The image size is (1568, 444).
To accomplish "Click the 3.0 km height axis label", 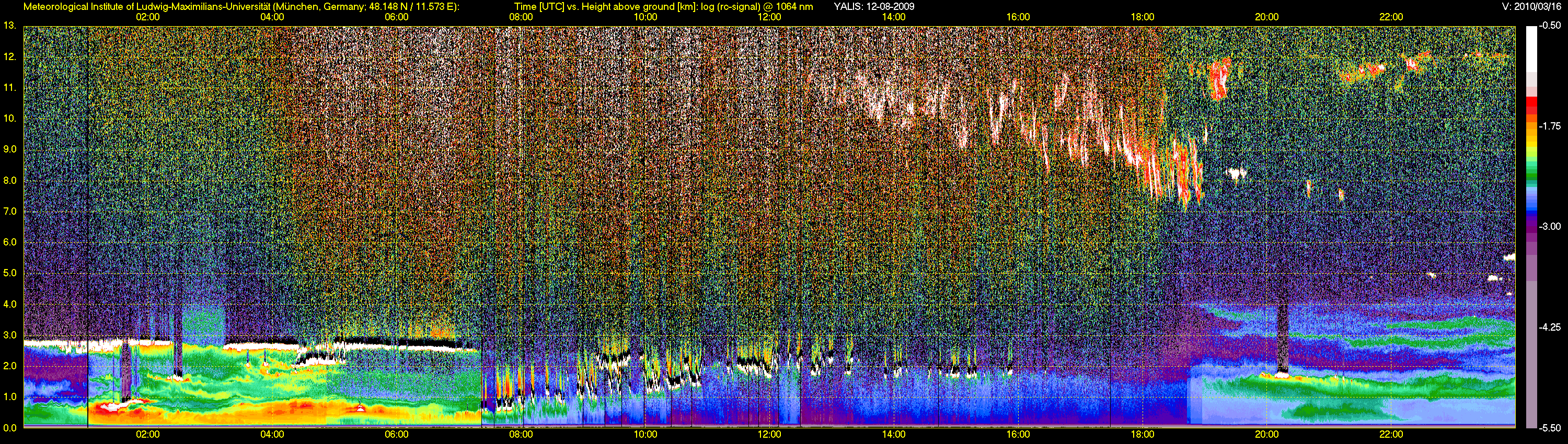I will click(10, 335).
